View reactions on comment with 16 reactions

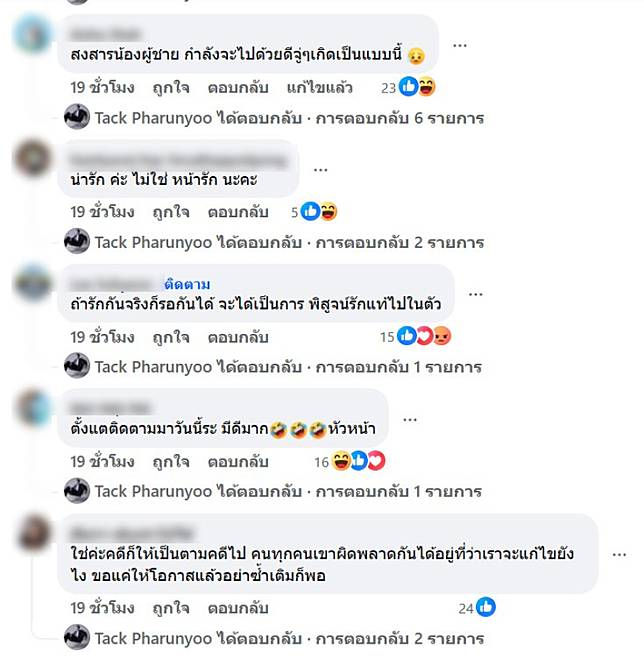click(350, 461)
